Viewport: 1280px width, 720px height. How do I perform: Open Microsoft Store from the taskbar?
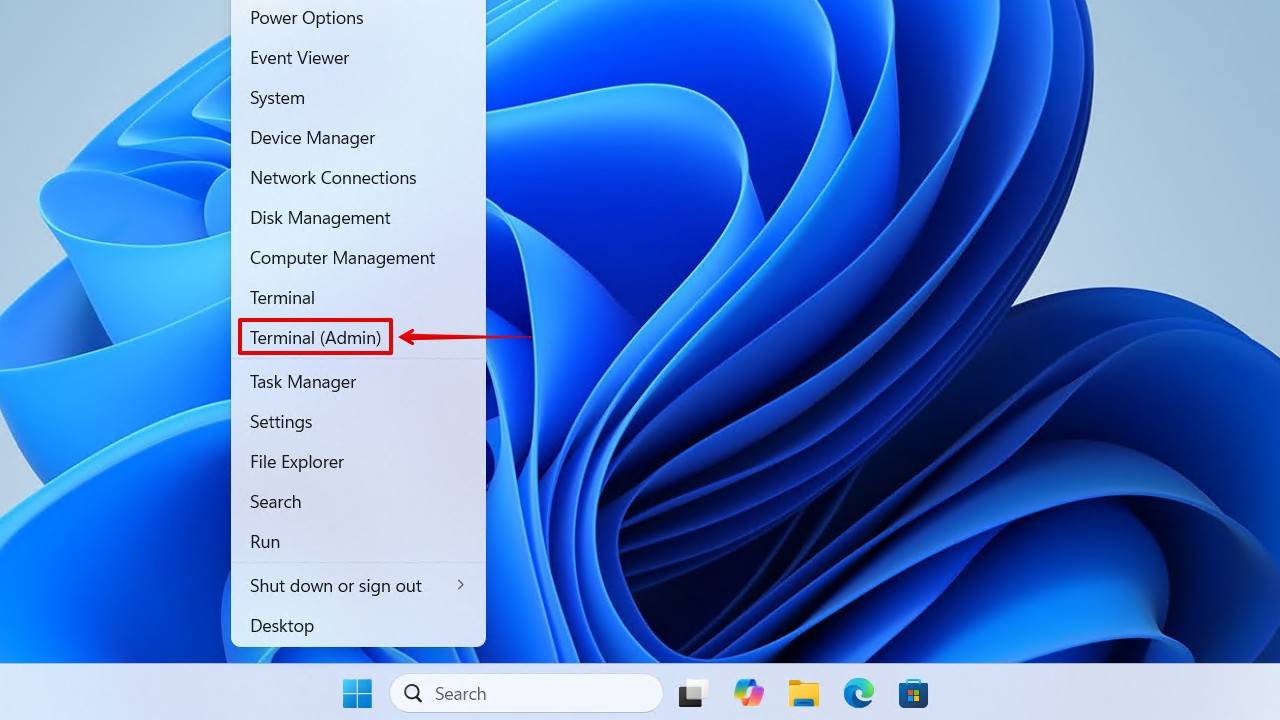913,693
